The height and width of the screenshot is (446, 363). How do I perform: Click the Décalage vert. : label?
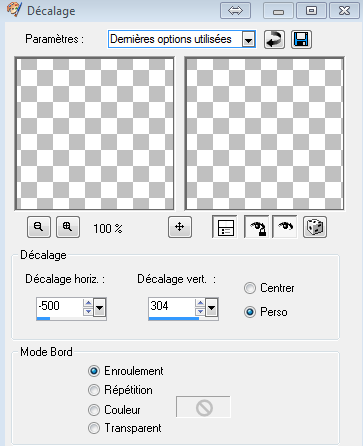point(176,279)
